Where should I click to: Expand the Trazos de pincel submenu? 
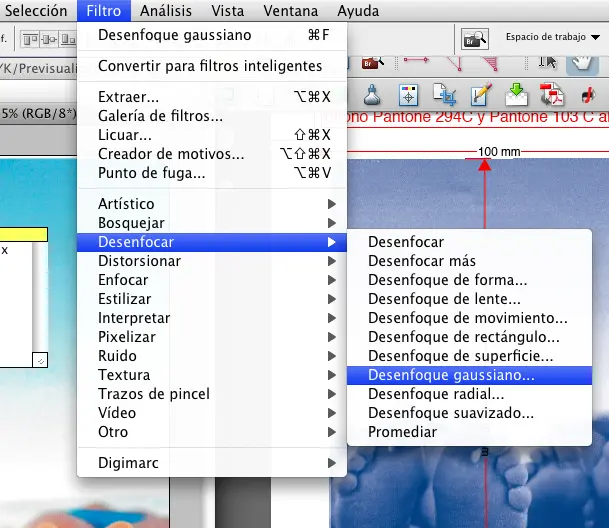tap(212, 394)
